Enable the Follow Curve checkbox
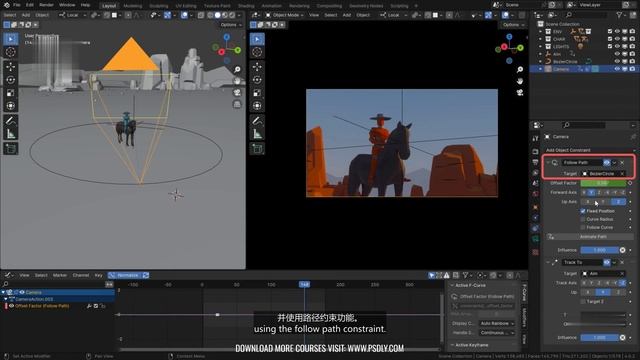This screenshot has width=640, height=360. 583,227
